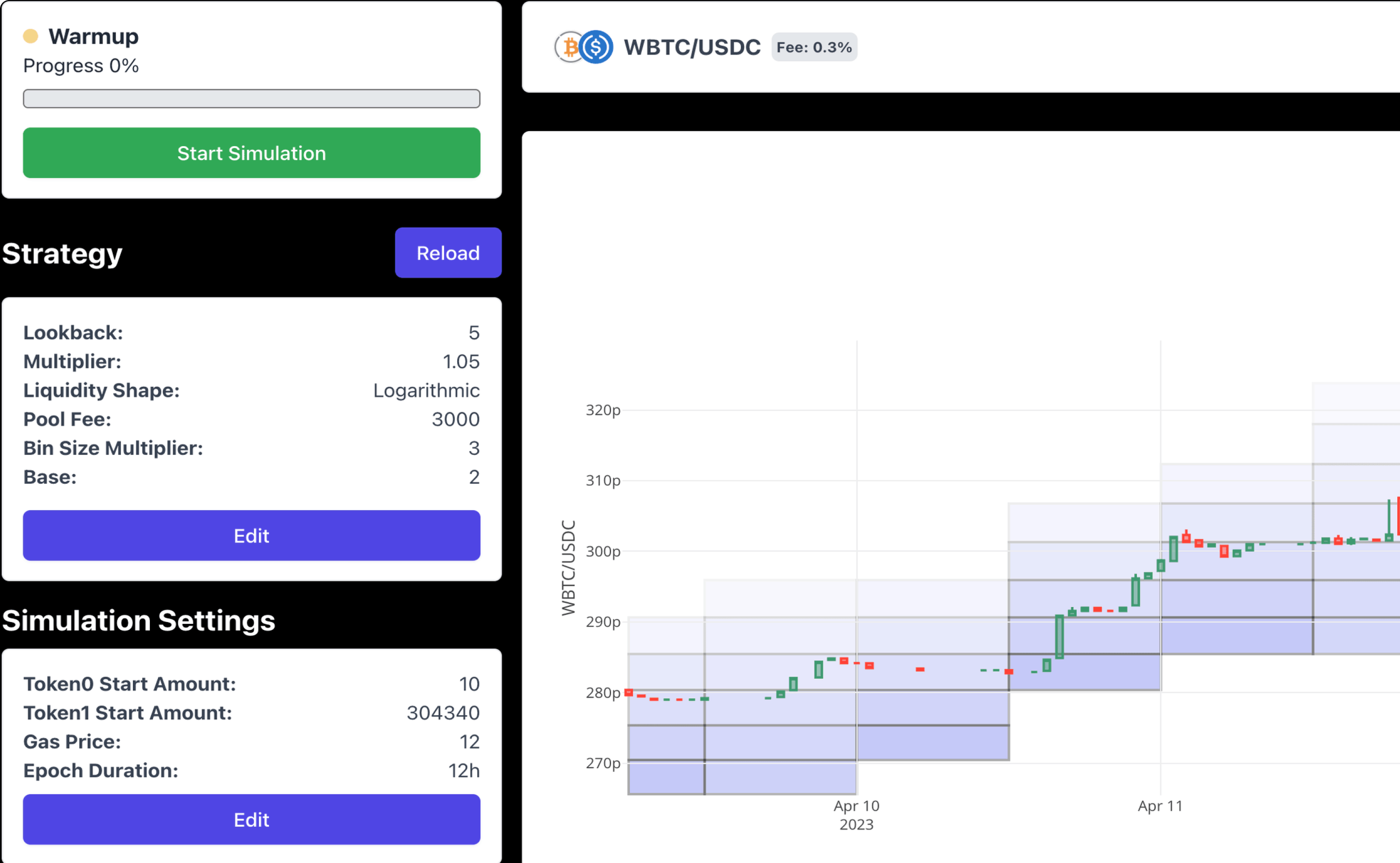The height and width of the screenshot is (863, 1400).
Task: Click the 310p price axis label
Action: pos(603,481)
